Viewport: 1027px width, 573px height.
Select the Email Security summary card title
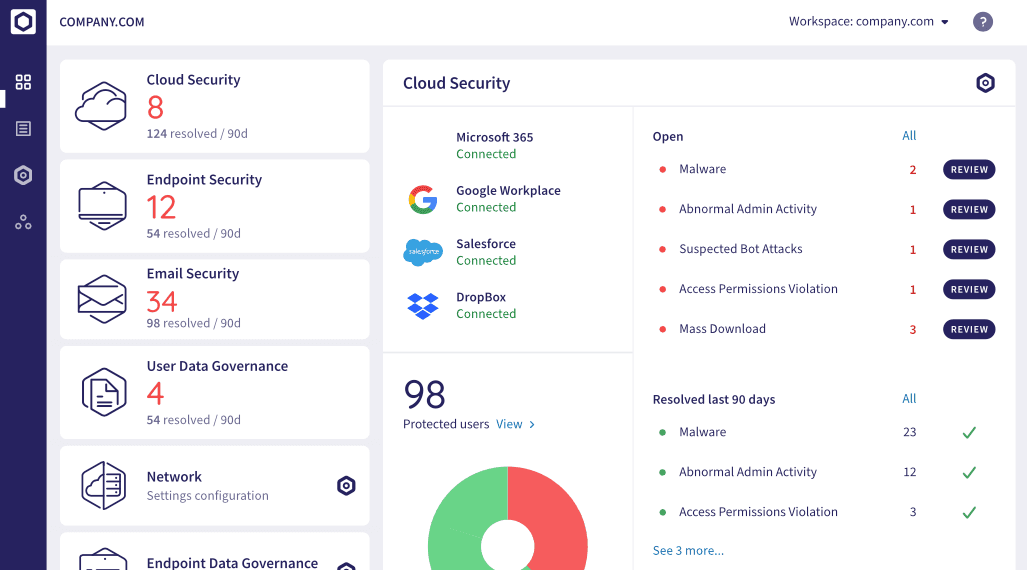click(193, 274)
